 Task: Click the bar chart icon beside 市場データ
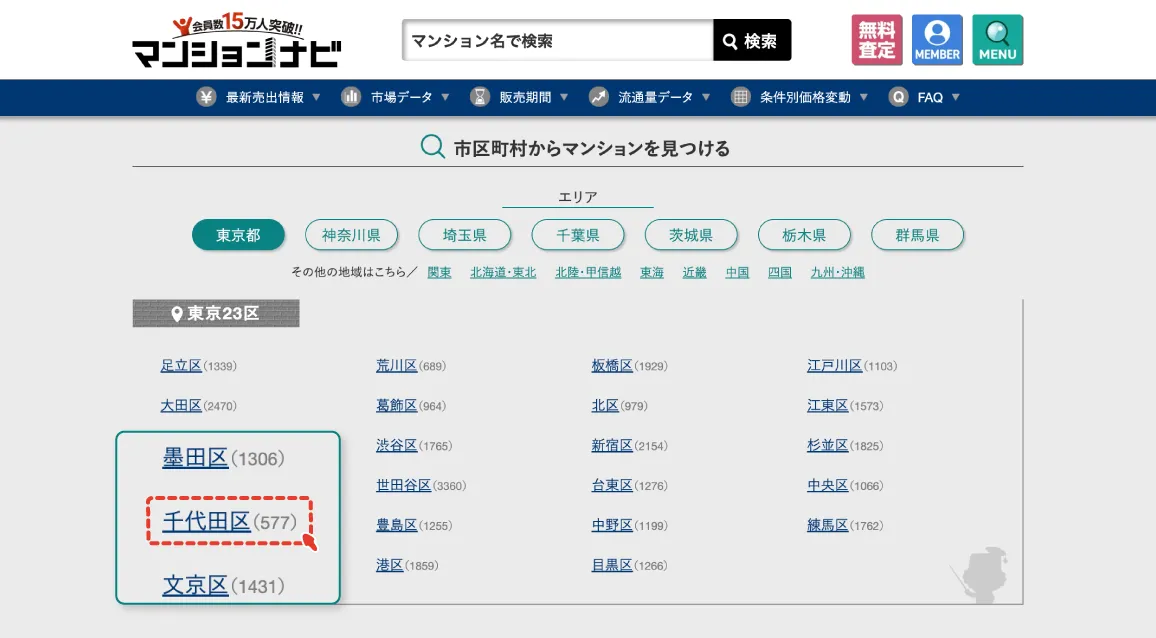(x=351, y=97)
